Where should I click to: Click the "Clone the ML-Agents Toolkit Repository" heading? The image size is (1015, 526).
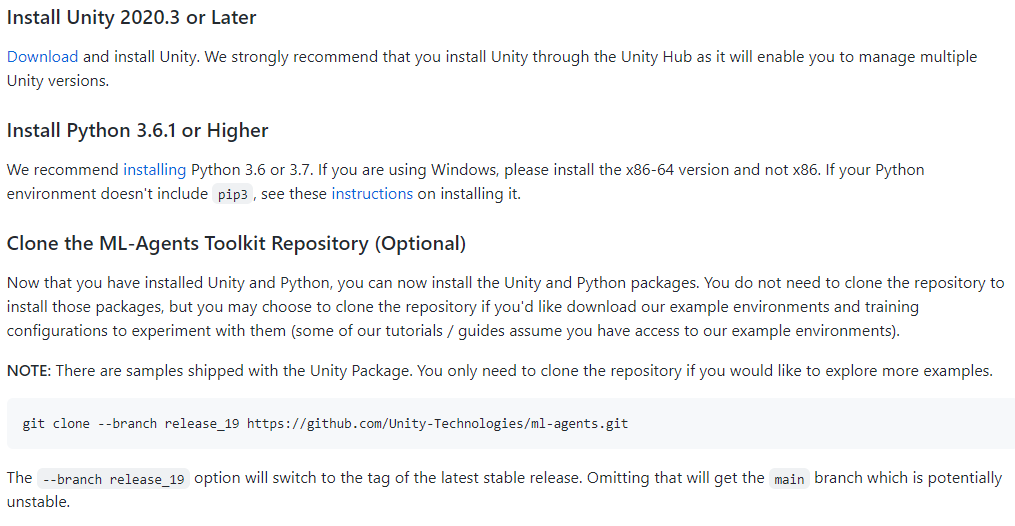(x=236, y=244)
